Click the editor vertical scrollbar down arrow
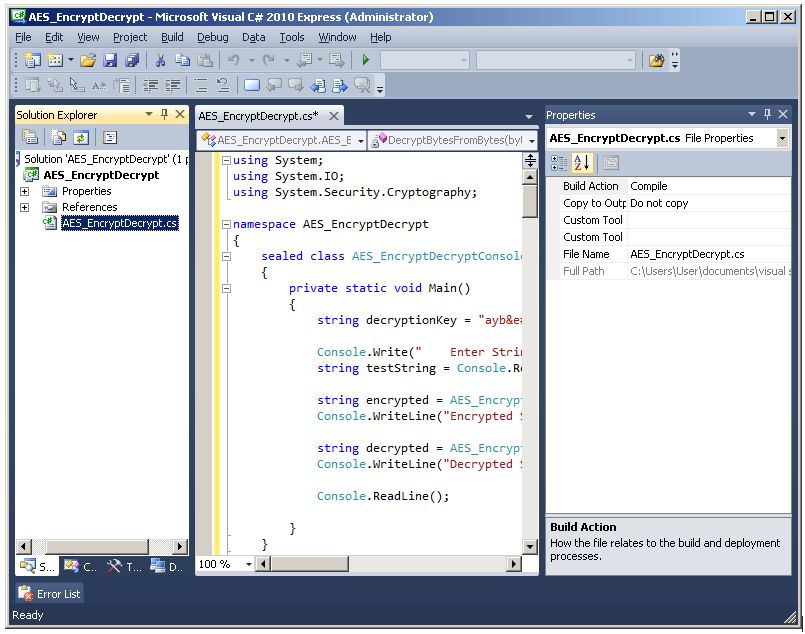 pos(530,547)
